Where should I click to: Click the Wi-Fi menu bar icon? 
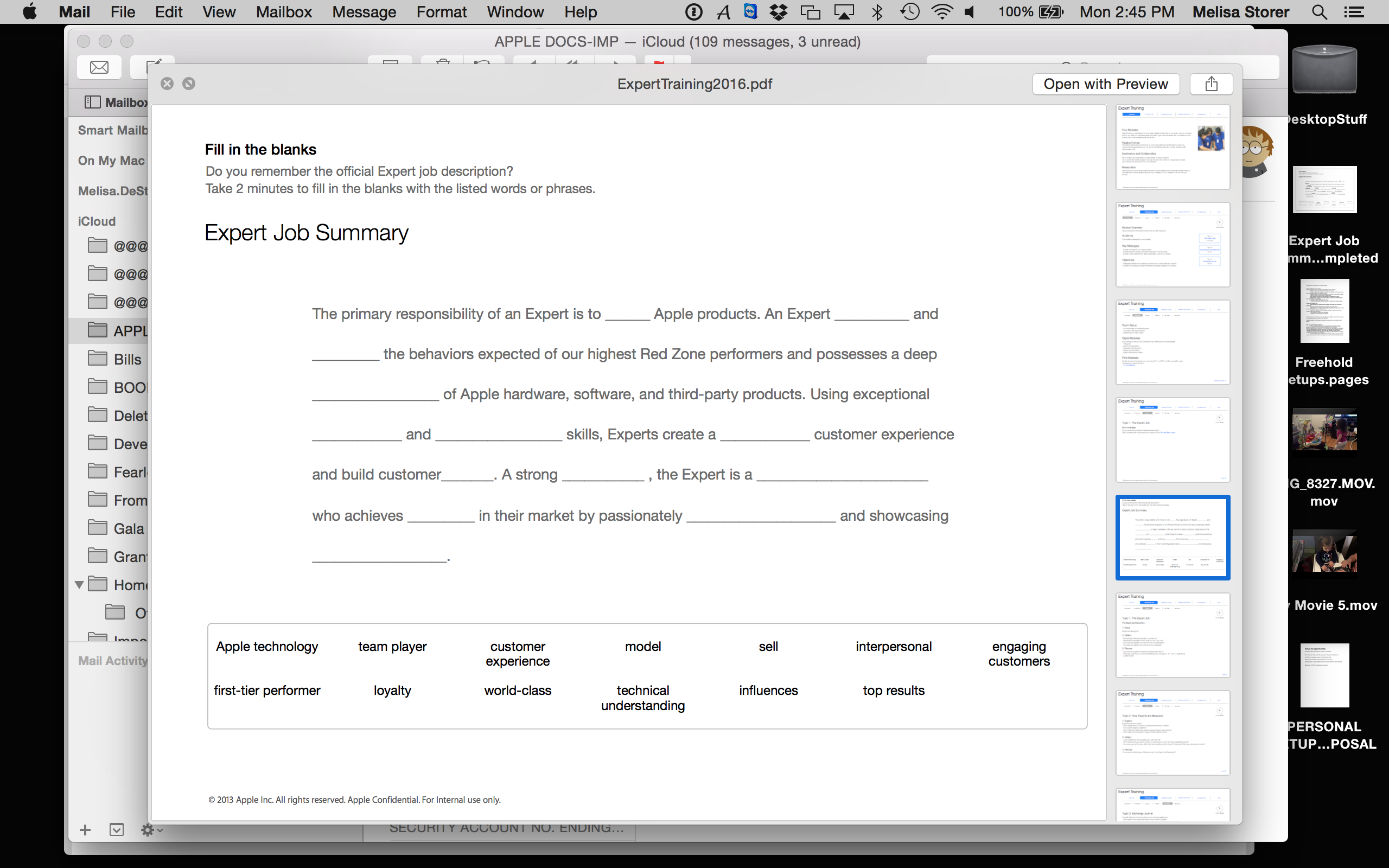tap(941, 11)
